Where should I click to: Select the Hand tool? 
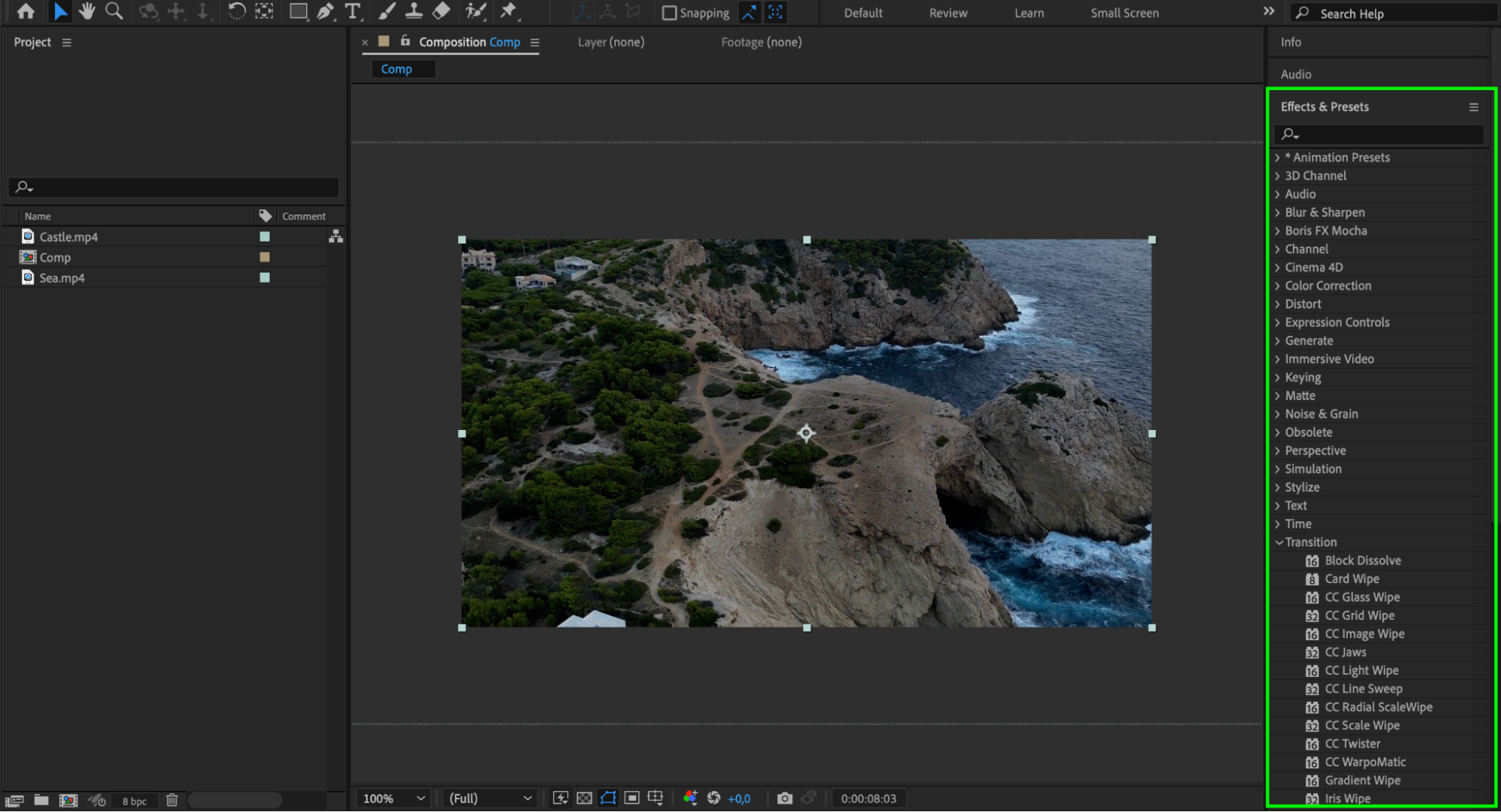point(86,11)
